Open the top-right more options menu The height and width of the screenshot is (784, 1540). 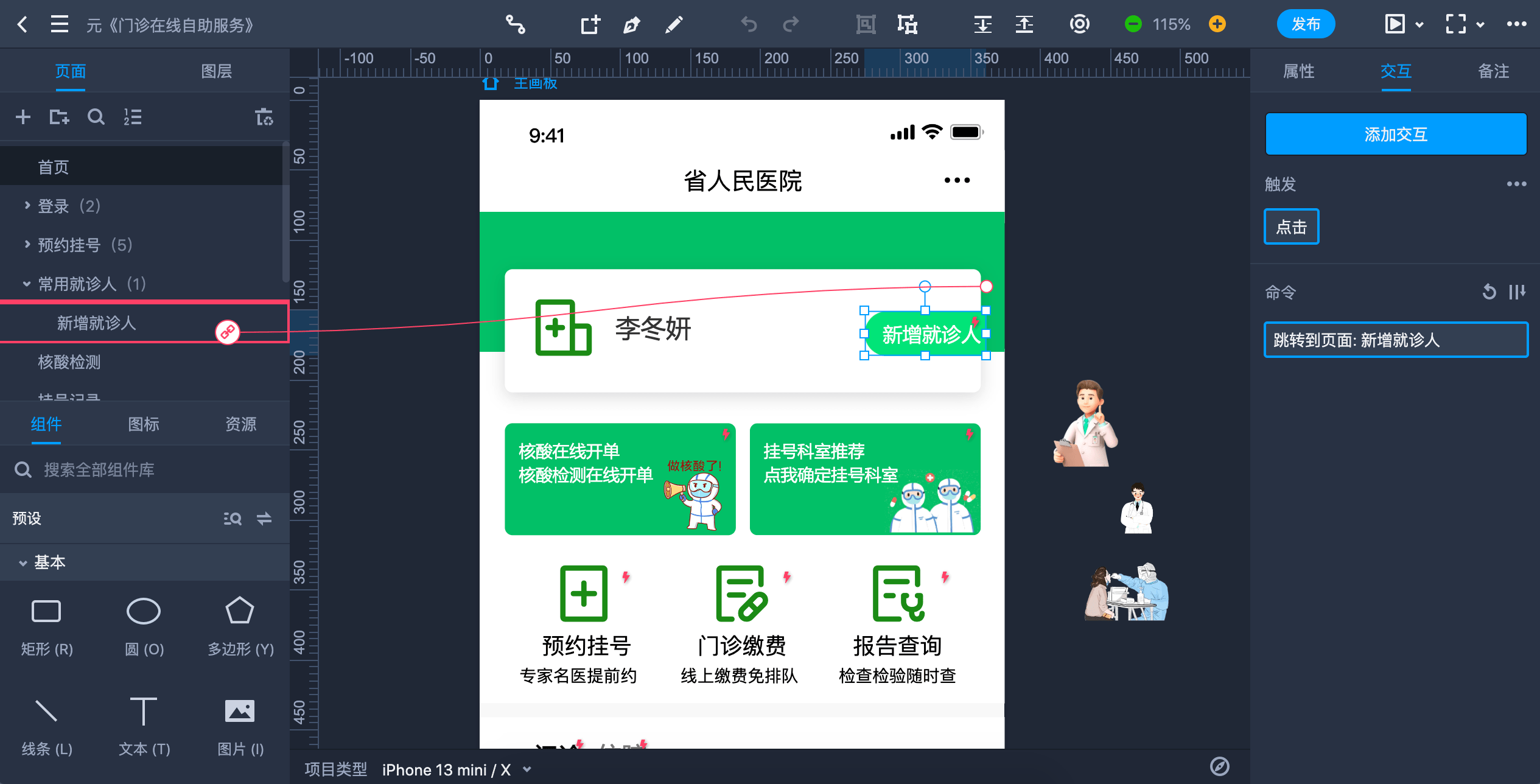[1516, 24]
